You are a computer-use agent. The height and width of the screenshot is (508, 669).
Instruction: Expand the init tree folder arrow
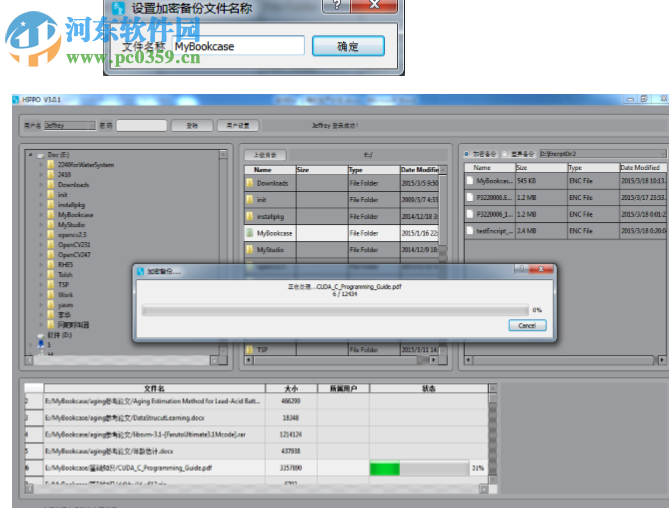[x=41, y=194]
